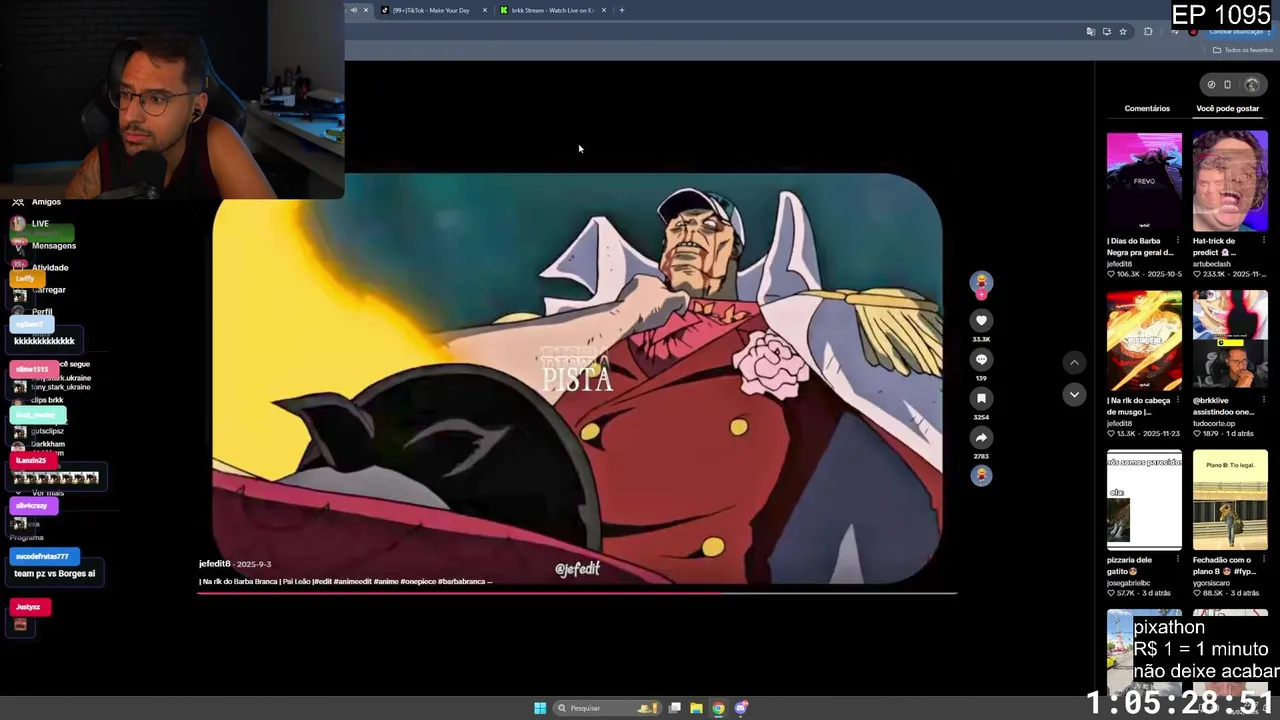Open a new browser tab with plus

click(x=622, y=10)
